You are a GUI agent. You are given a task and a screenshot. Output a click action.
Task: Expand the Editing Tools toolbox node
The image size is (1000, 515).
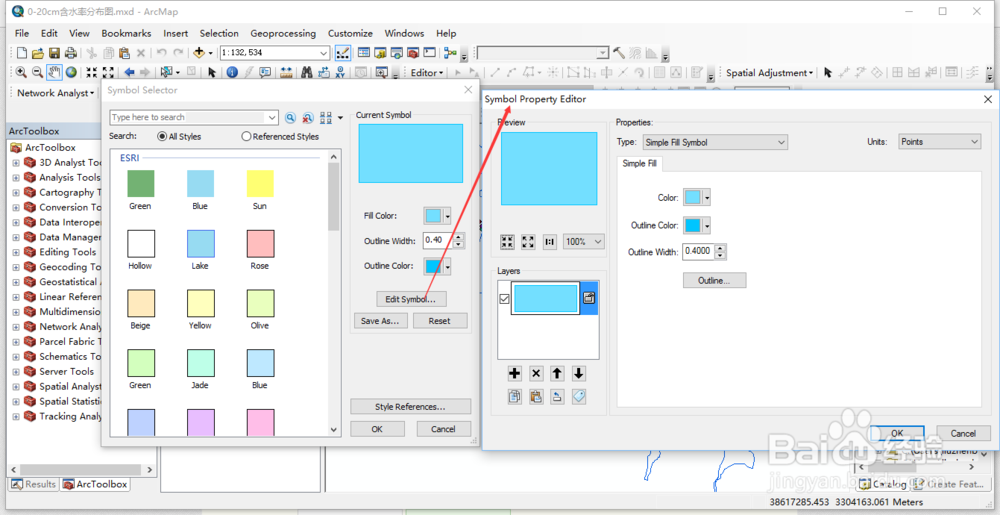(x=15, y=252)
